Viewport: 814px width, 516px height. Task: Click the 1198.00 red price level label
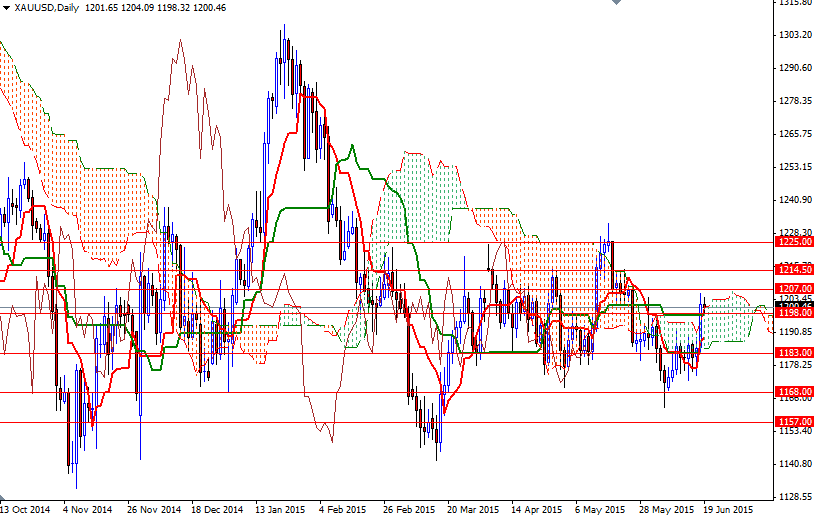[793, 313]
